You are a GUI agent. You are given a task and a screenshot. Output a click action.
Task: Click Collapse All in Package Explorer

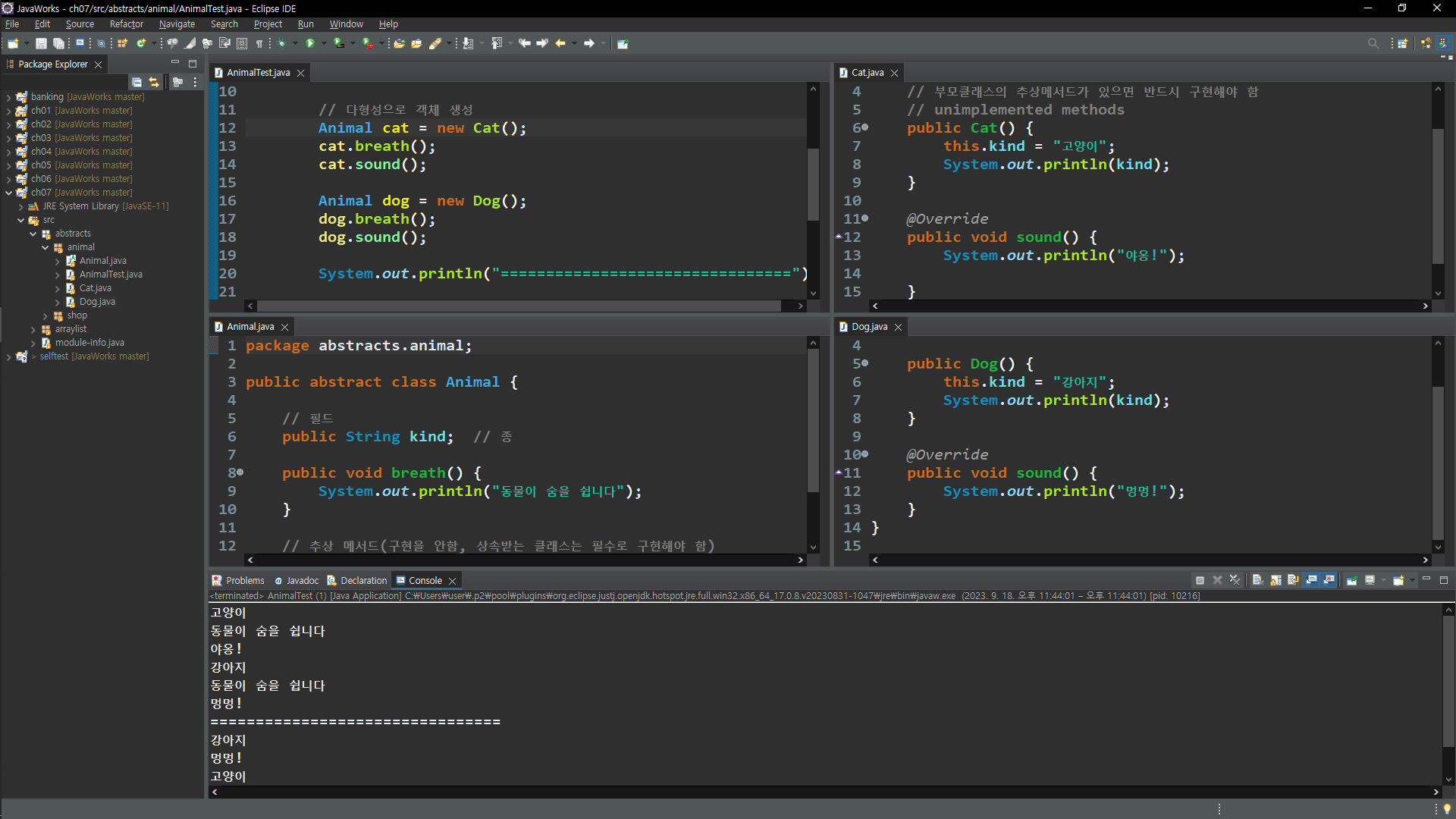coord(136,82)
